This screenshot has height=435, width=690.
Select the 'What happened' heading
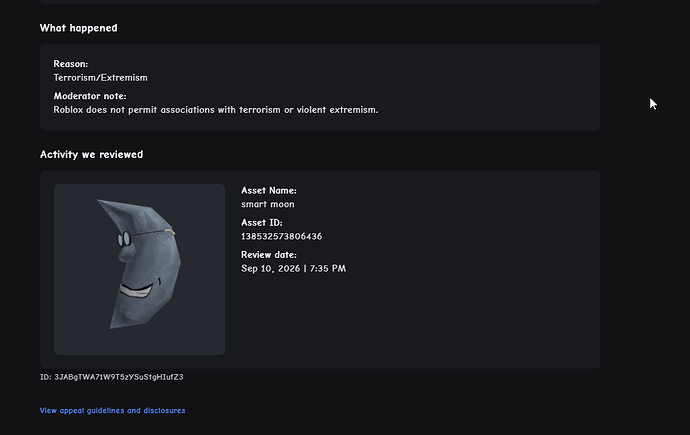coord(79,28)
